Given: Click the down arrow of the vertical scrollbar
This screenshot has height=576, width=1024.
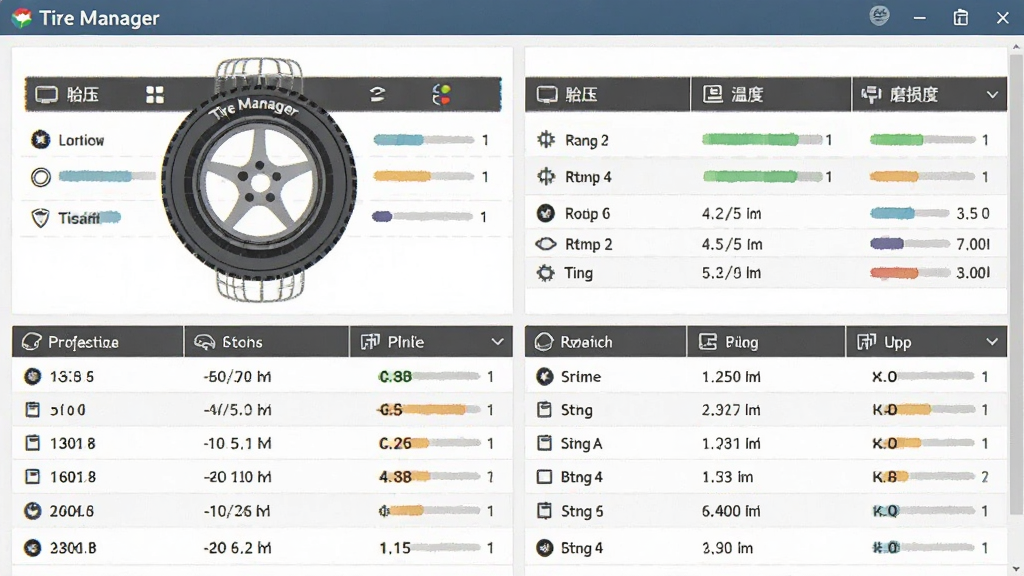Looking at the screenshot, I should pyautogui.click(x=1016, y=569).
